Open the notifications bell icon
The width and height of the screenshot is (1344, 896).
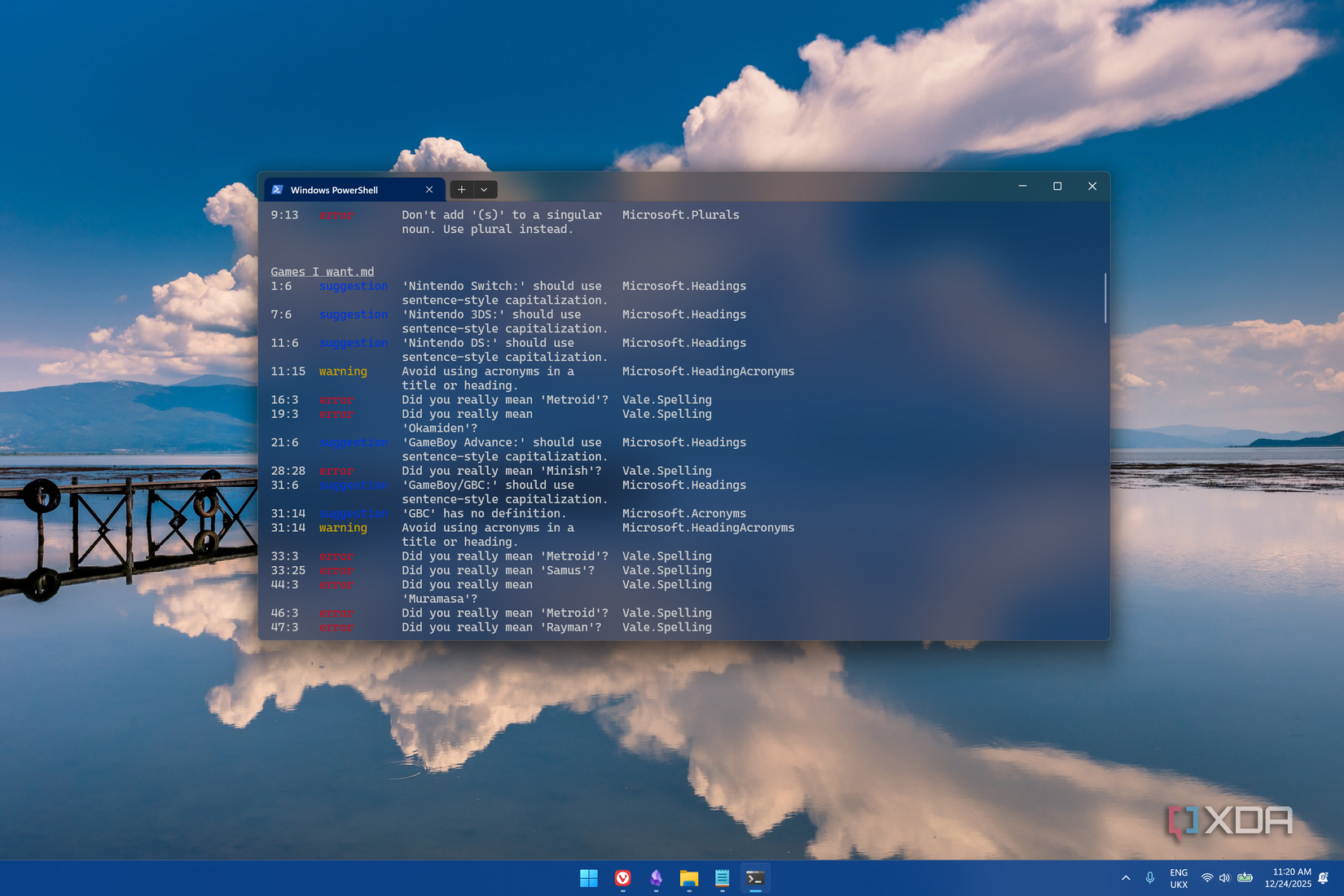[x=1324, y=878]
